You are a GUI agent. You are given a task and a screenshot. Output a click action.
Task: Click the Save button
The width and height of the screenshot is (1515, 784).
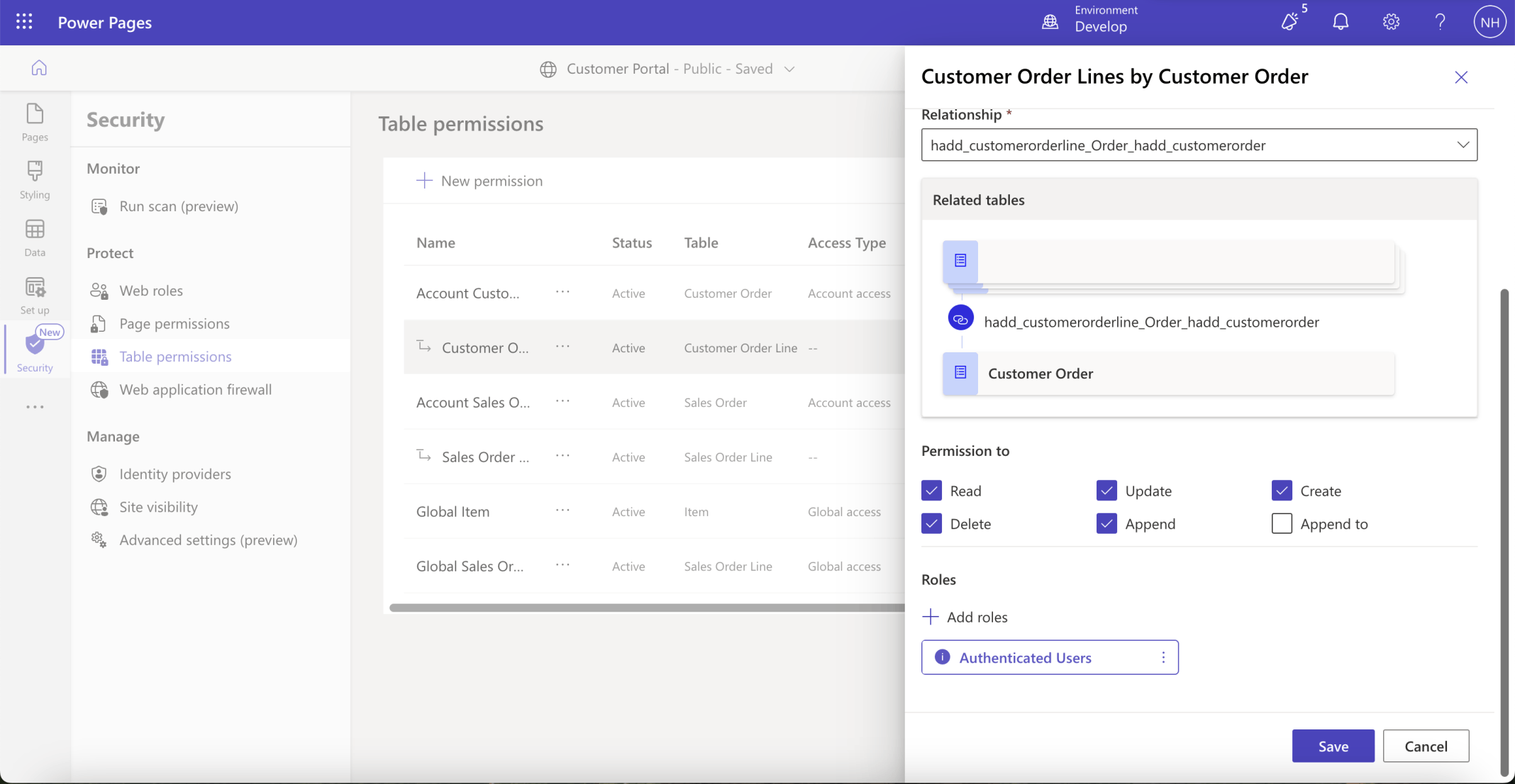pos(1332,746)
